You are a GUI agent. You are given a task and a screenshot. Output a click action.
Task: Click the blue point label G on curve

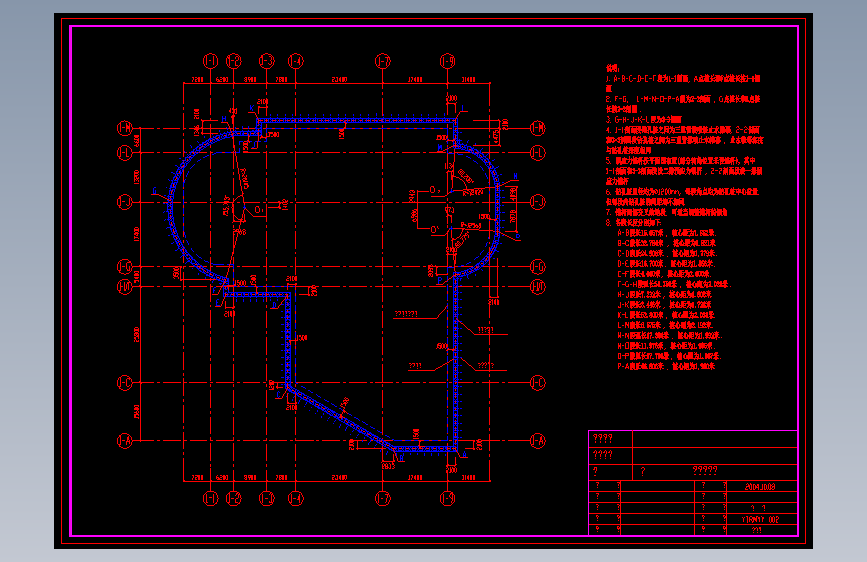click(x=155, y=191)
